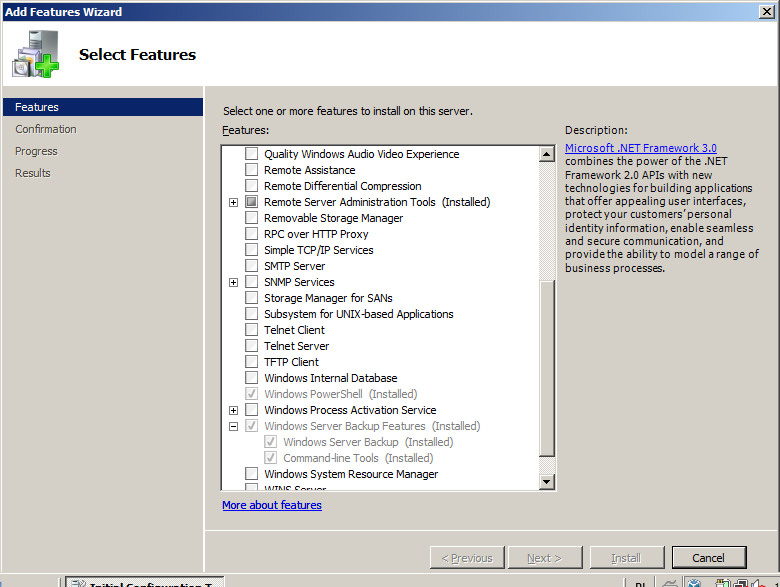Open the More about features link

click(x=272, y=505)
